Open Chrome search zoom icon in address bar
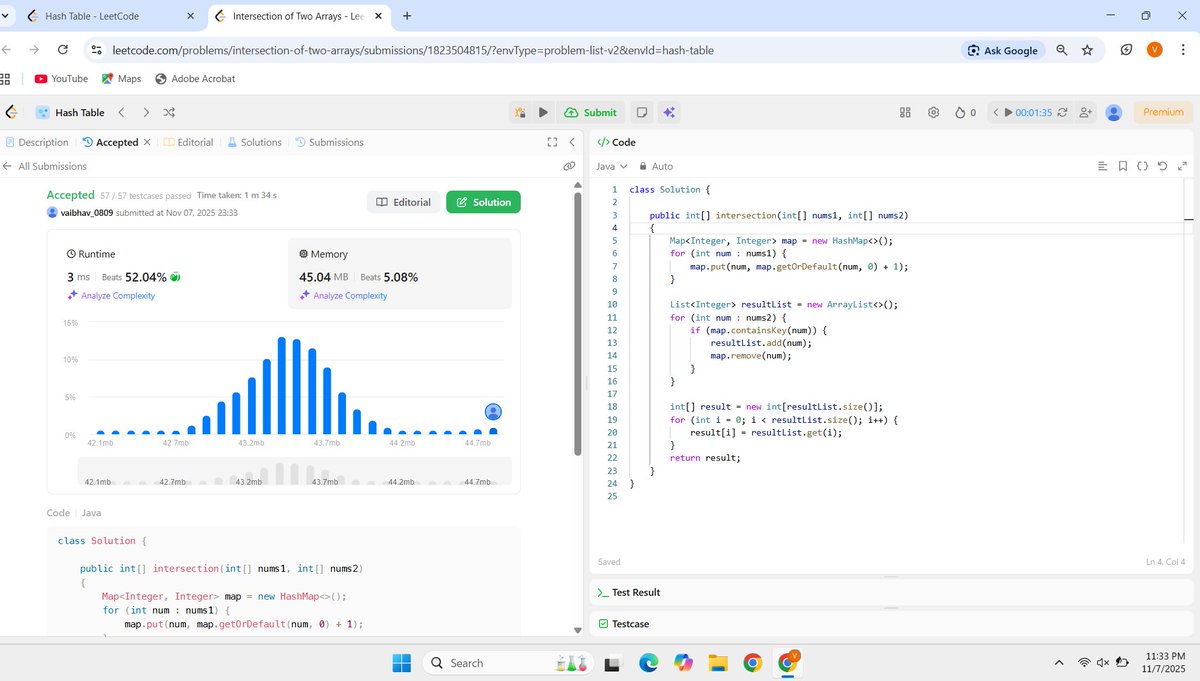The height and width of the screenshot is (681, 1200). [x=1062, y=50]
